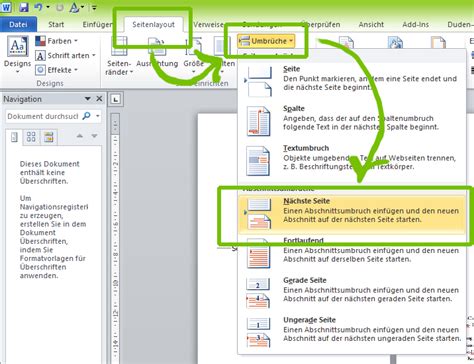Click the Ausrichtung orientation button
Viewport: 474px width, 364px height.
(157, 53)
